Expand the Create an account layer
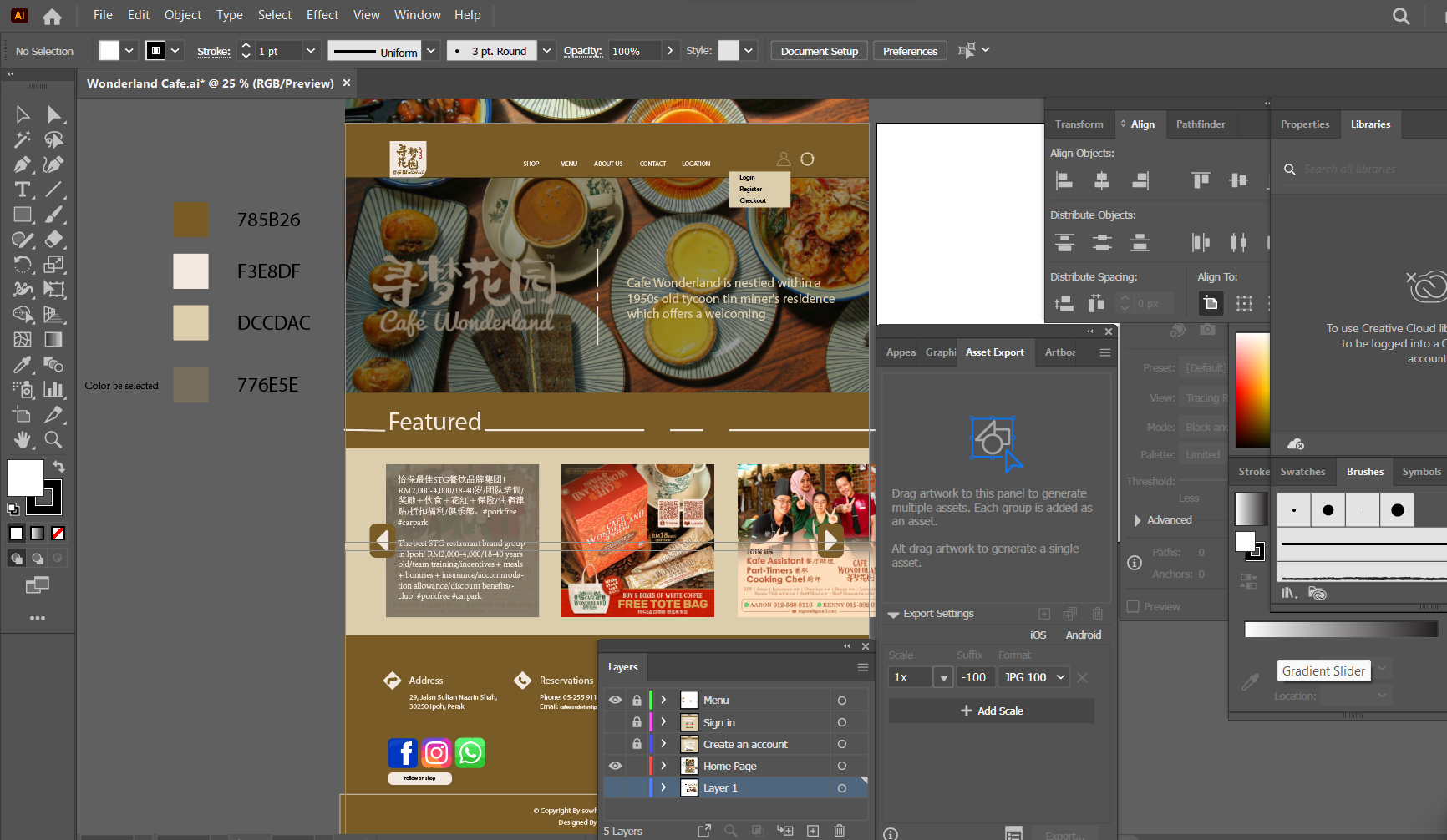The height and width of the screenshot is (840, 1447). pyautogui.click(x=664, y=744)
